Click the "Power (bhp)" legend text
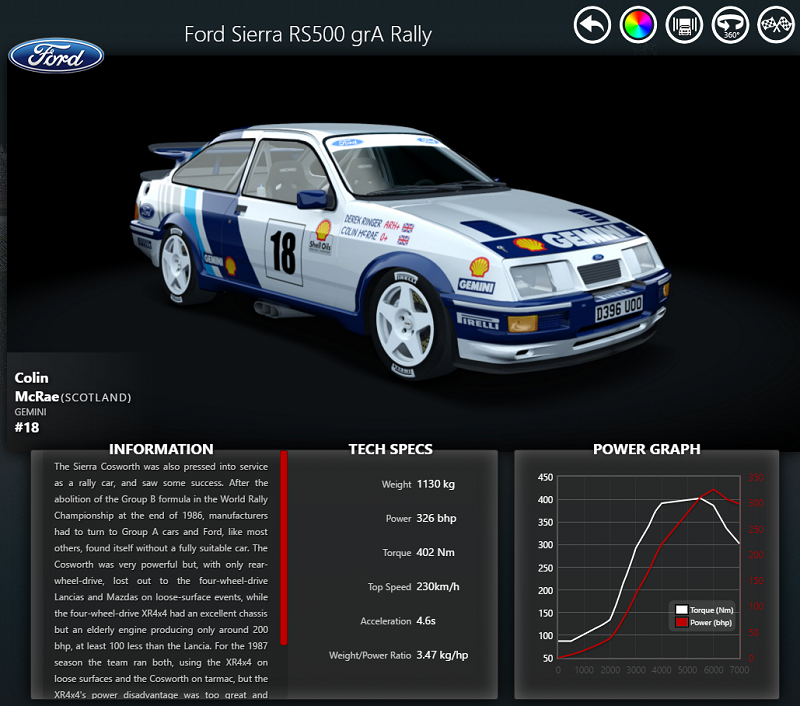The height and width of the screenshot is (706, 800). pos(711,622)
